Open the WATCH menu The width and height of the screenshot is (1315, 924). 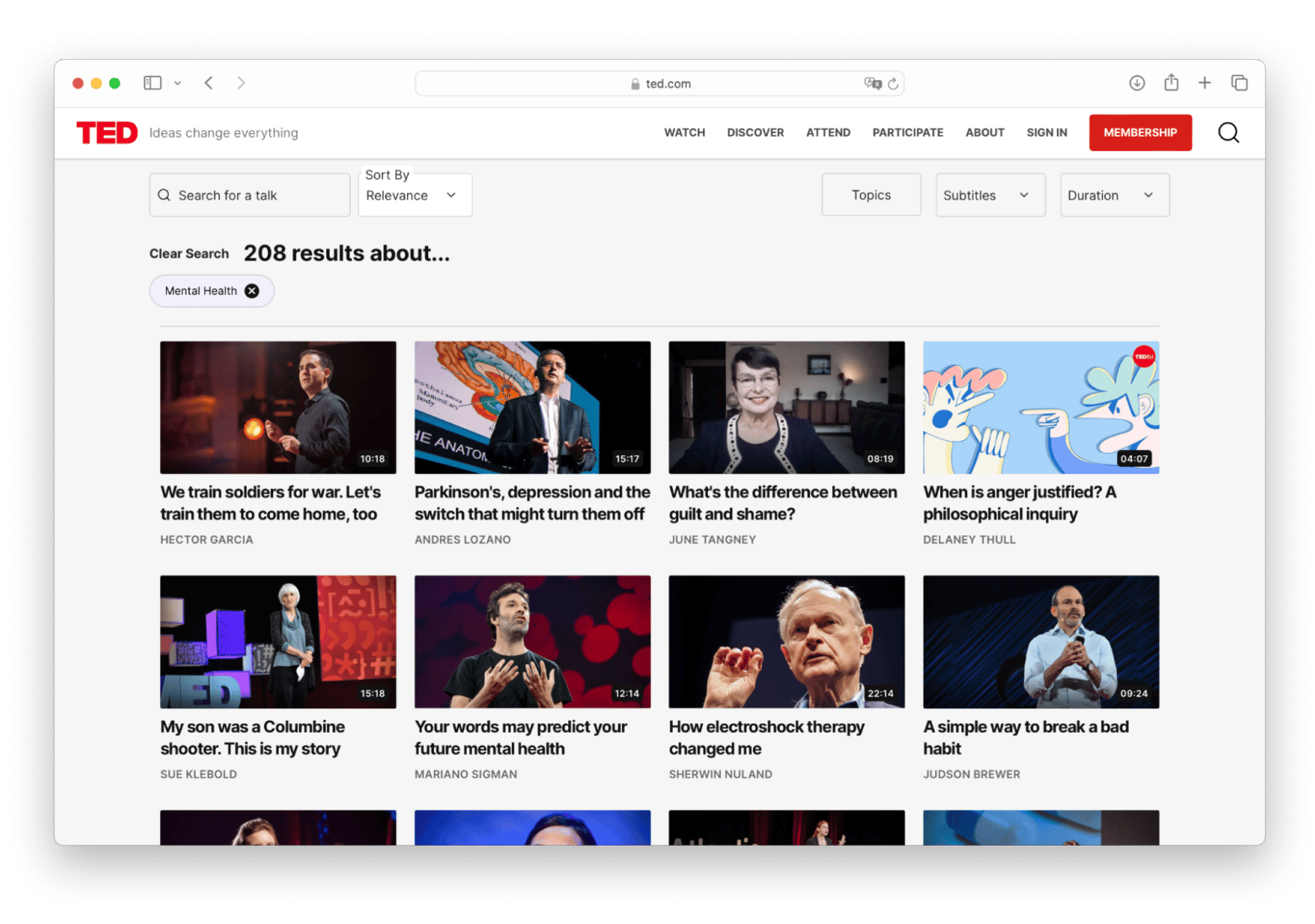pyautogui.click(x=684, y=132)
